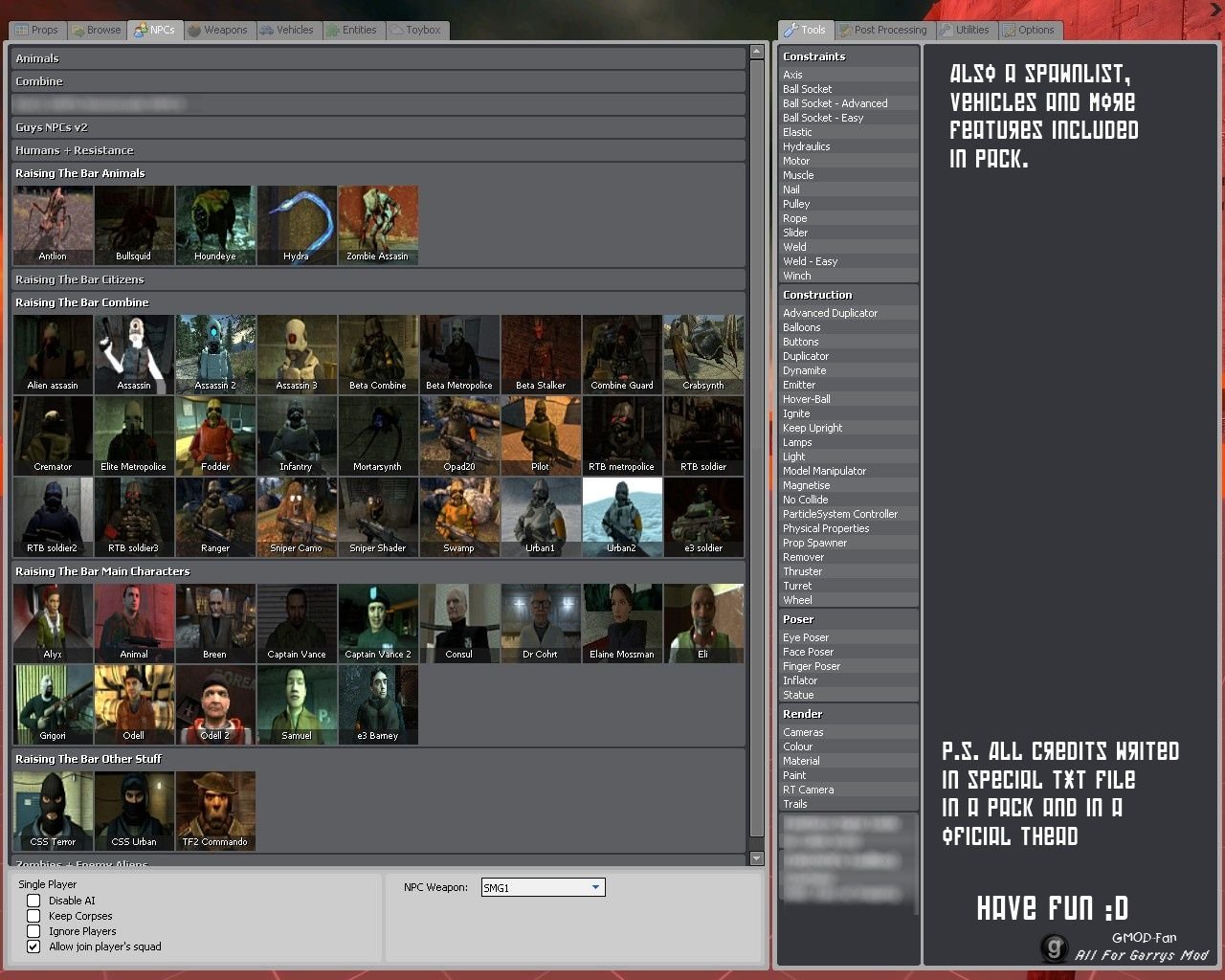Switch to the Toybox tab
Viewport: 1225px width, 980px height.
(x=416, y=30)
